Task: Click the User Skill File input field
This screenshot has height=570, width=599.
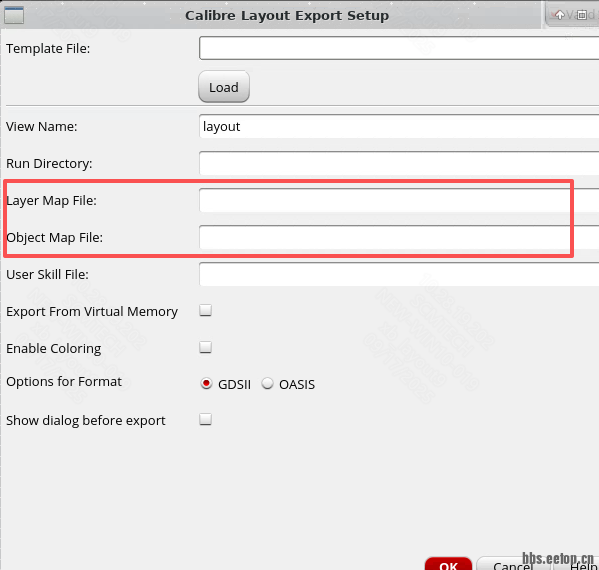Action: pos(399,274)
